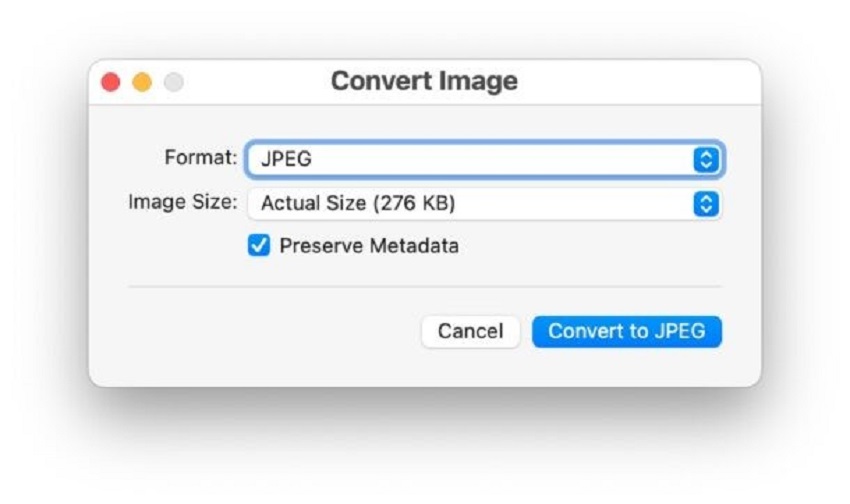Cancel the image conversion
Viewport: 850px width, 504px height.
tap(471, 332)
